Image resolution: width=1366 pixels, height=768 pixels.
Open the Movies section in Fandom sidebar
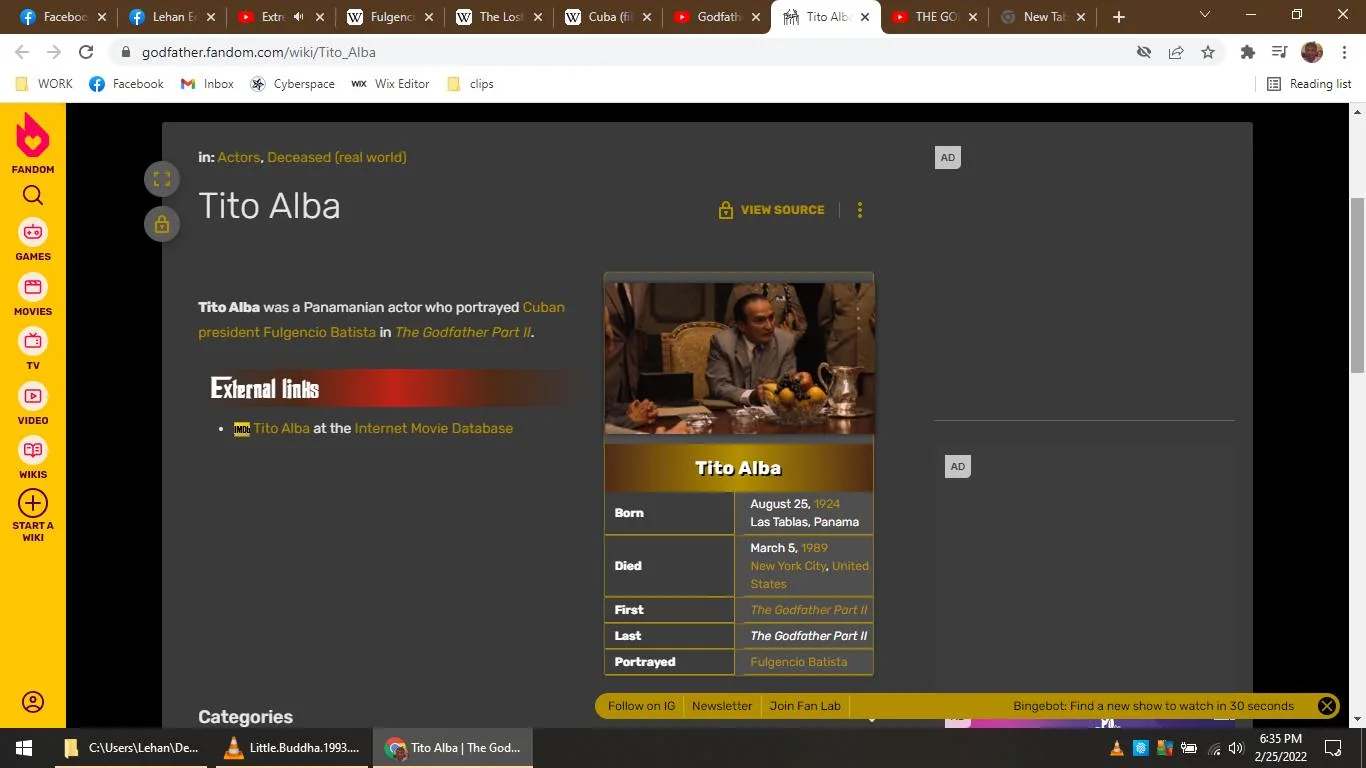33,295
